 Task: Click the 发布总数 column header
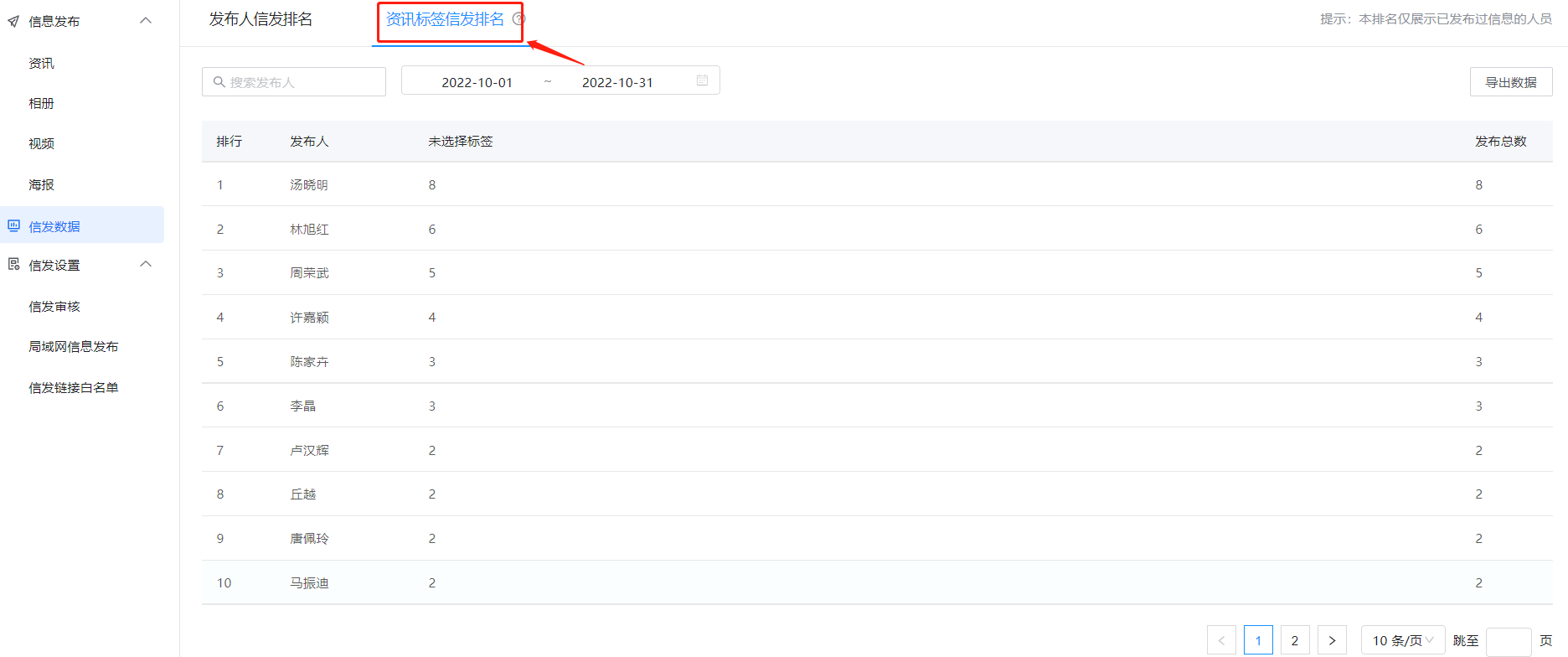tap(1501, 141)
